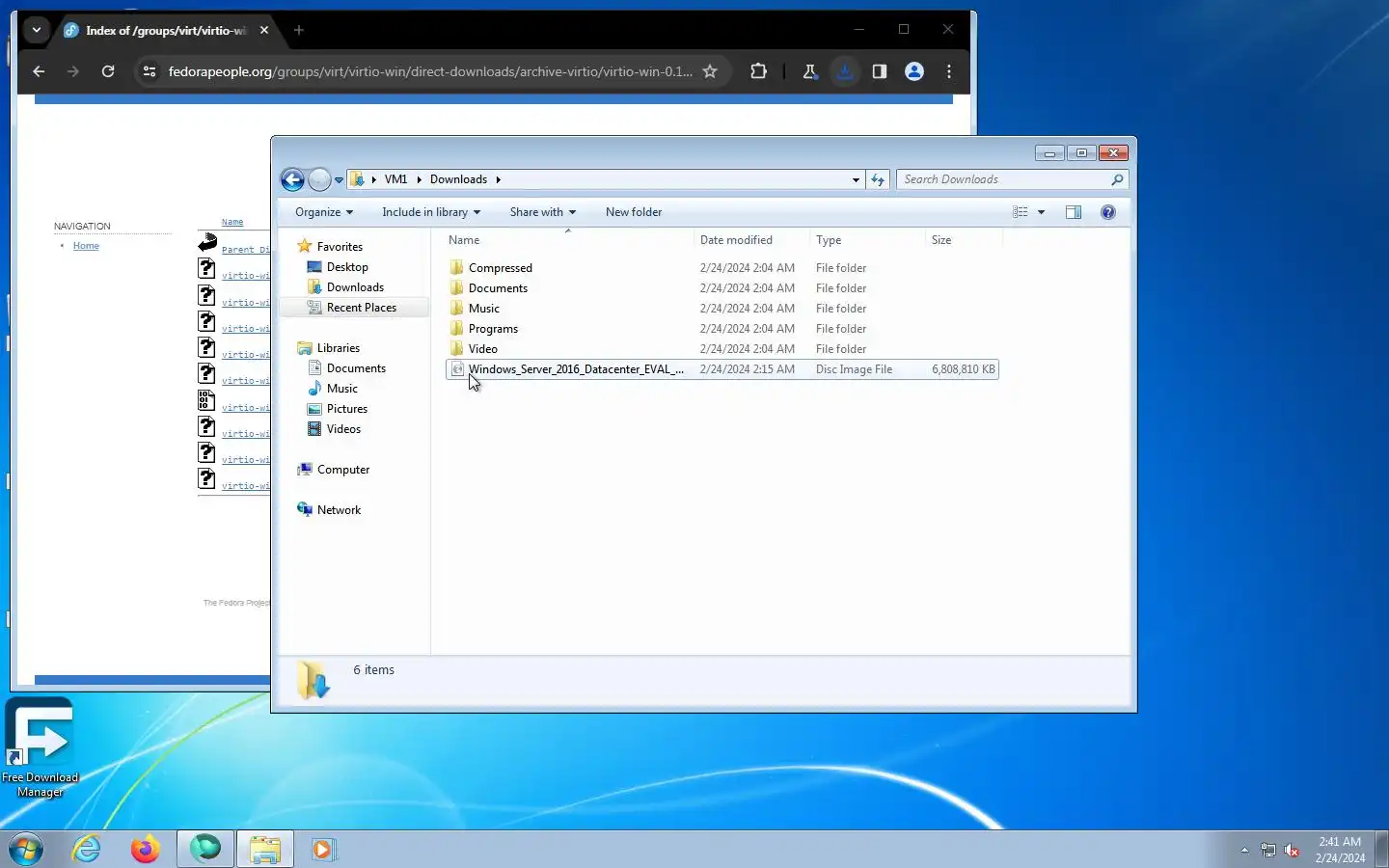
Task: Open browser Extensions puzzle icon
Action: click(x=759, y=71)
